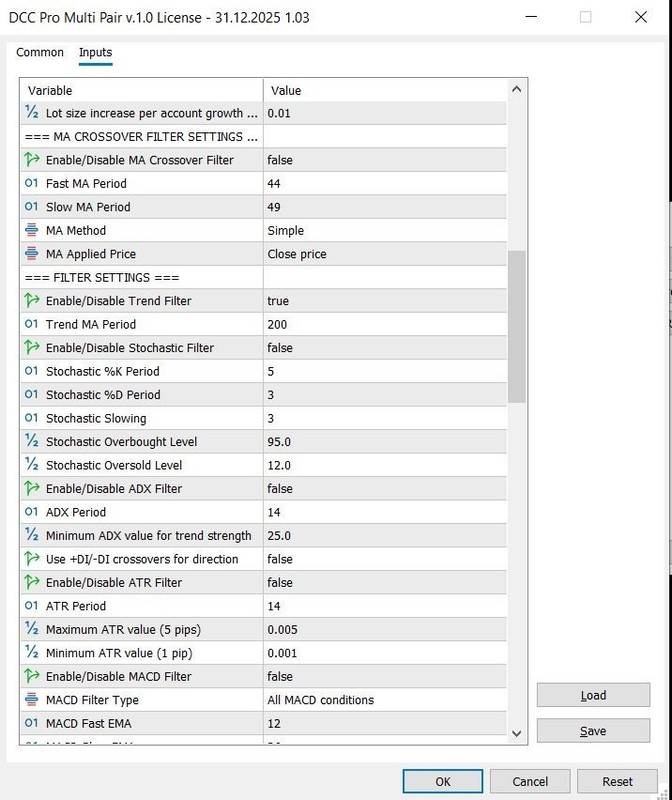The width and height of the screenshot is (672, 800).
Task: Click the Enable/Disable MA Crossover Filter arrow icon
Action: click(32, 160)
